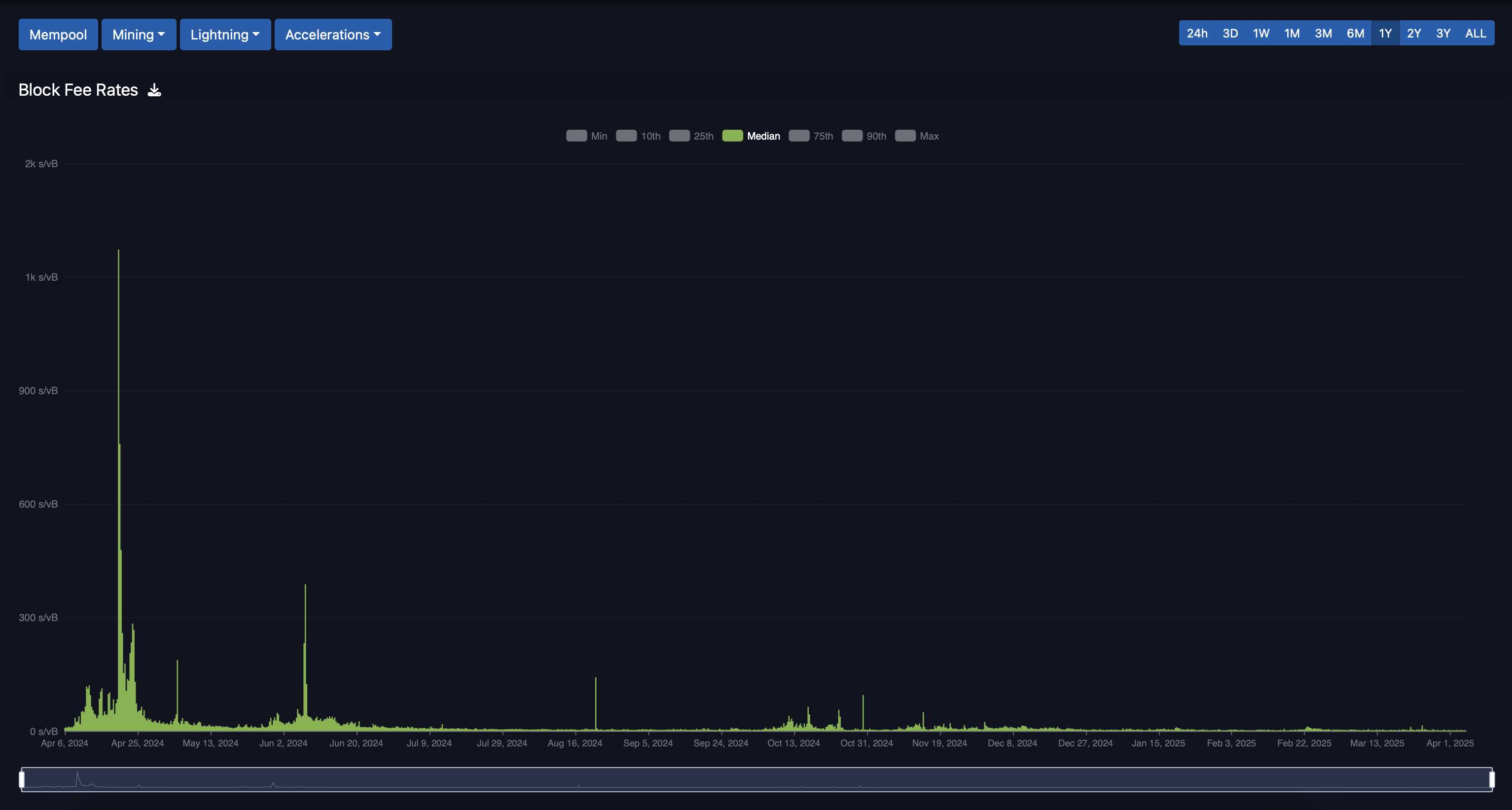The height and width of the screenshot is (810, 1512).
Task: Click the '0 s/vB' axis label
Action: pyautogui.click(x=43, y=732)
